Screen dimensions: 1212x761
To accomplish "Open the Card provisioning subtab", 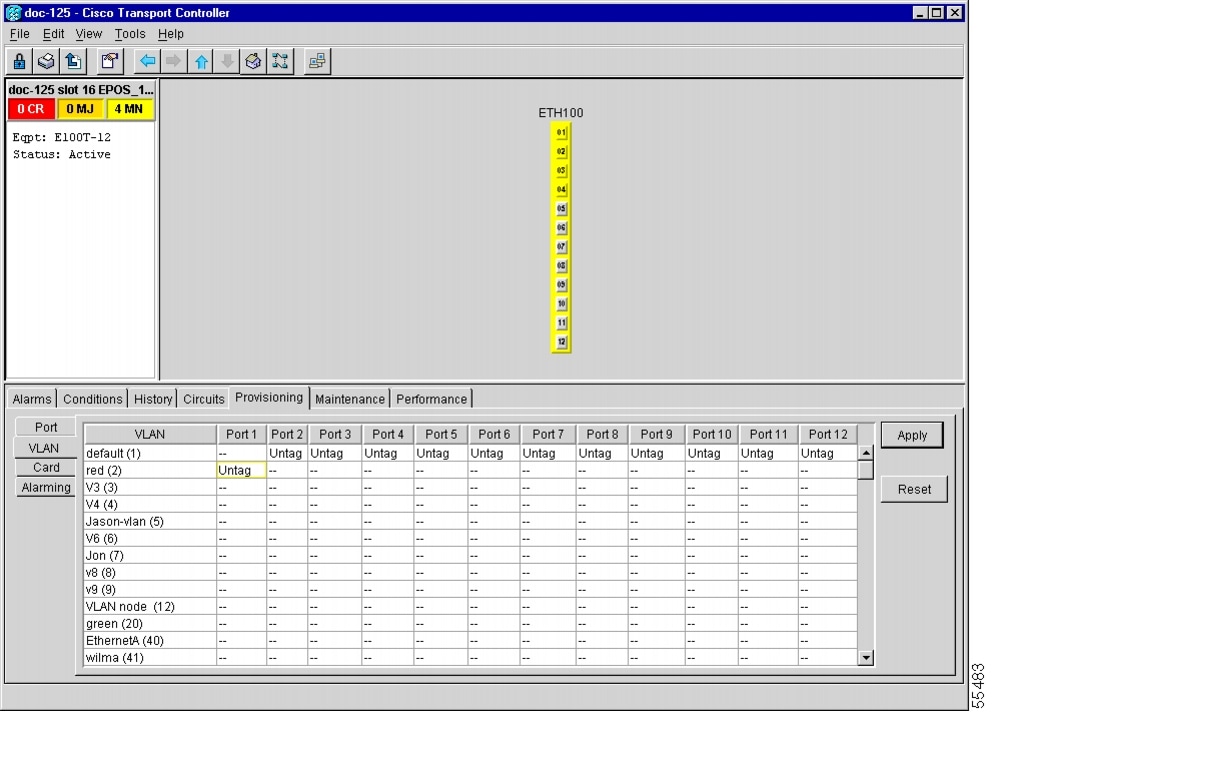I will (46, 468).
